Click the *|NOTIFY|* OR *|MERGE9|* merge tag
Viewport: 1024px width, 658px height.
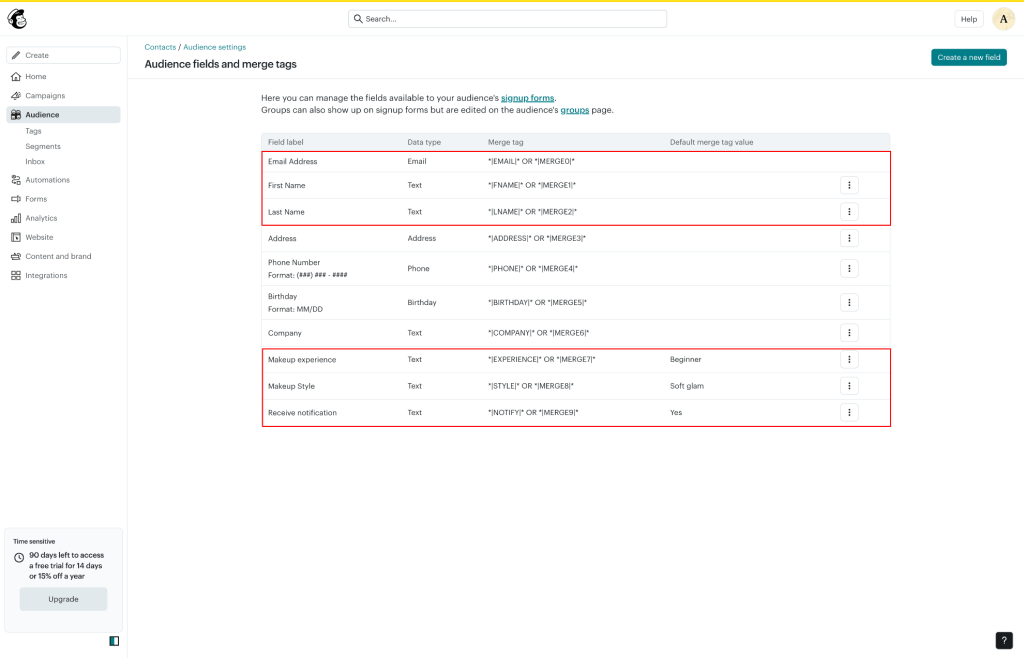coord(533,413)
